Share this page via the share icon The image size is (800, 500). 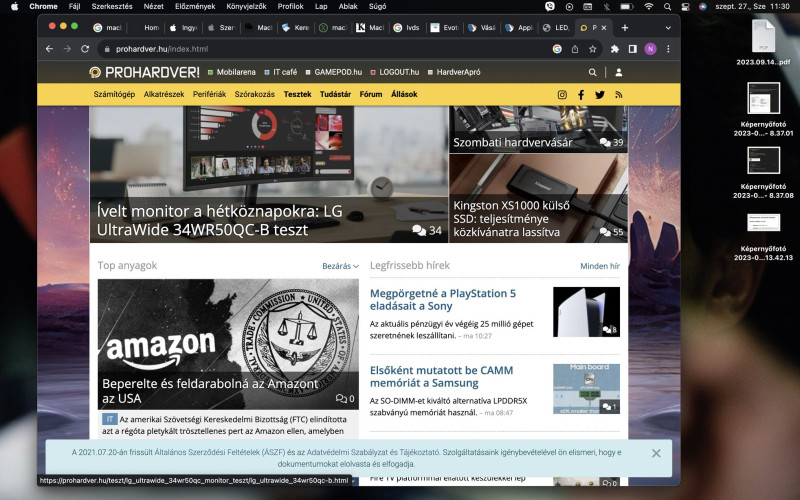click(x=575, y=49)
